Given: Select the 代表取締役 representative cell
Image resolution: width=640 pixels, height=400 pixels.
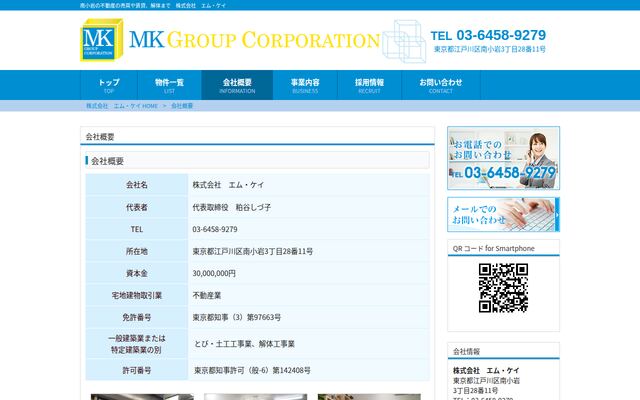Looking at the screenshot, I should 309,207.
